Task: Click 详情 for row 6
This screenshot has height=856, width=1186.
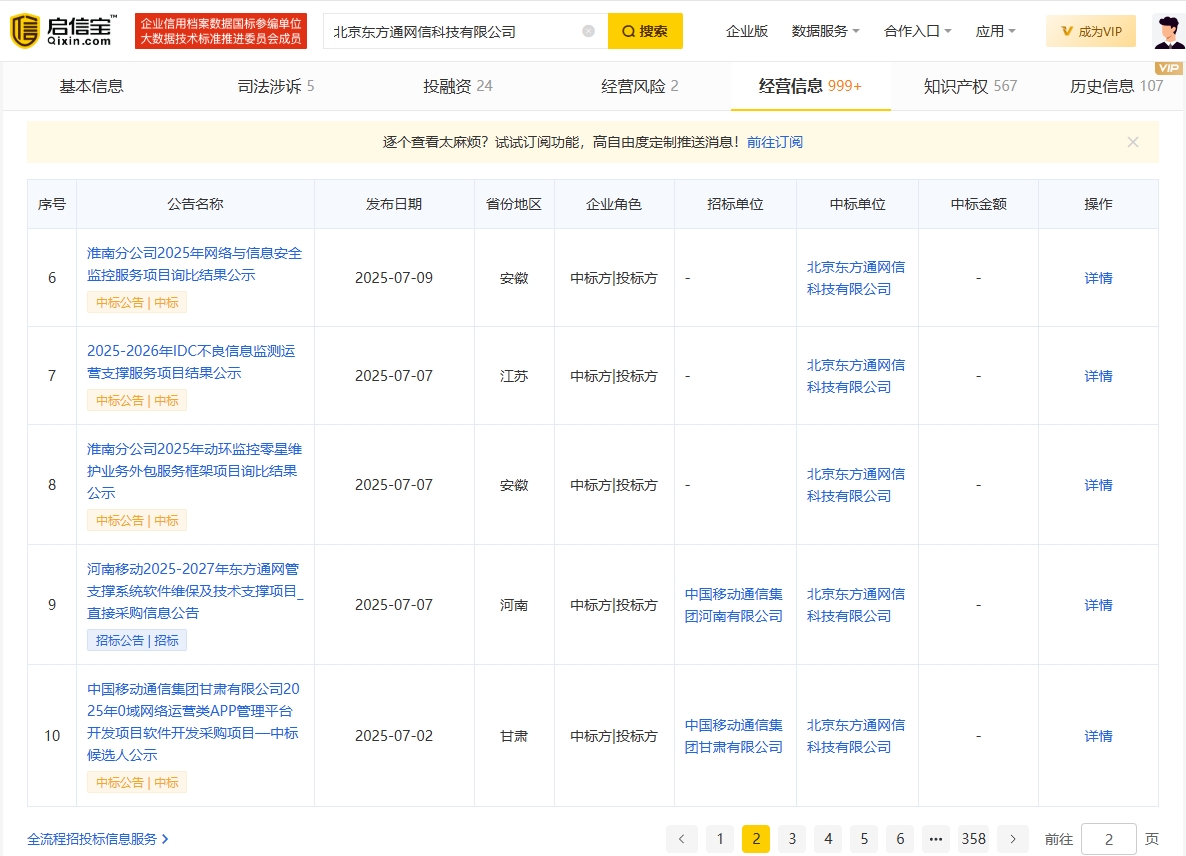Action: coord(1098,278)
